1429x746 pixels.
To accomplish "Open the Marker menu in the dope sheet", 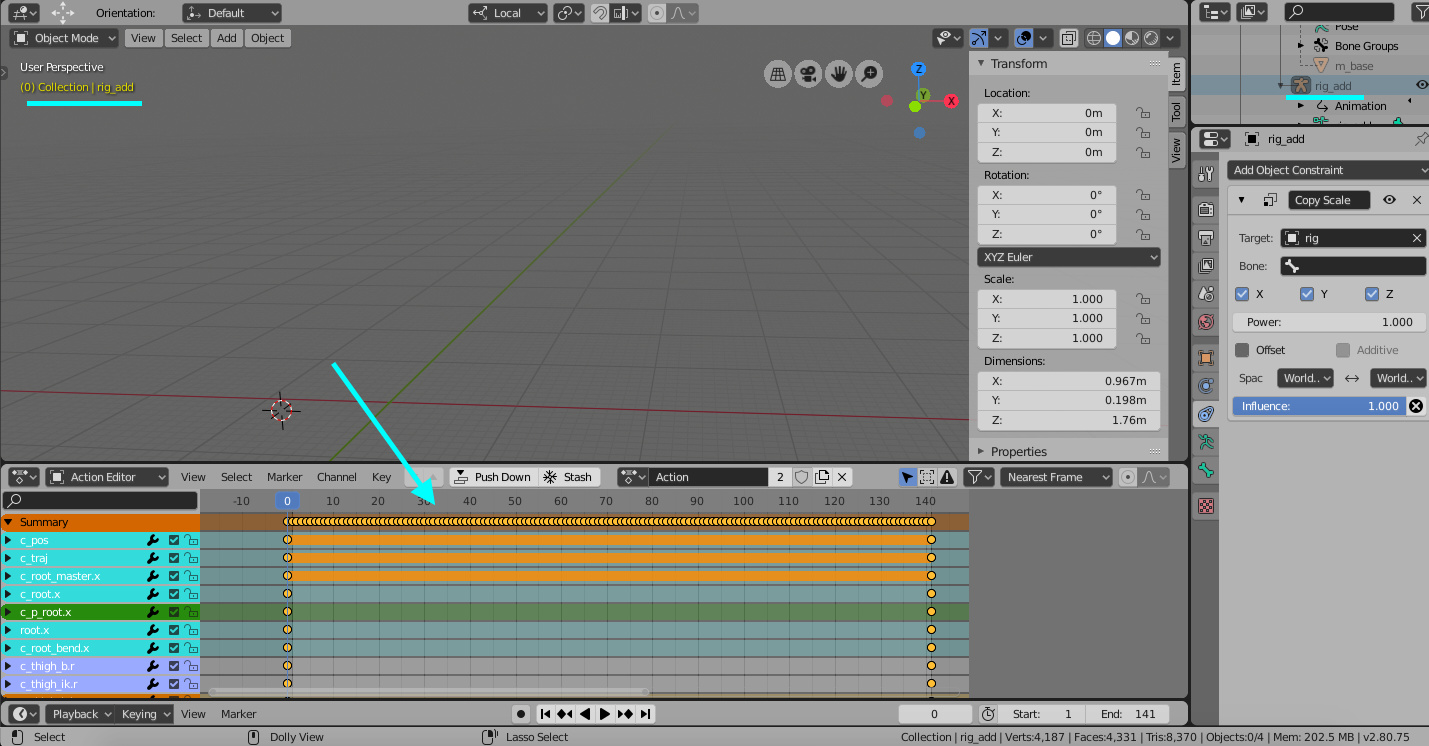I will (284, 477).
